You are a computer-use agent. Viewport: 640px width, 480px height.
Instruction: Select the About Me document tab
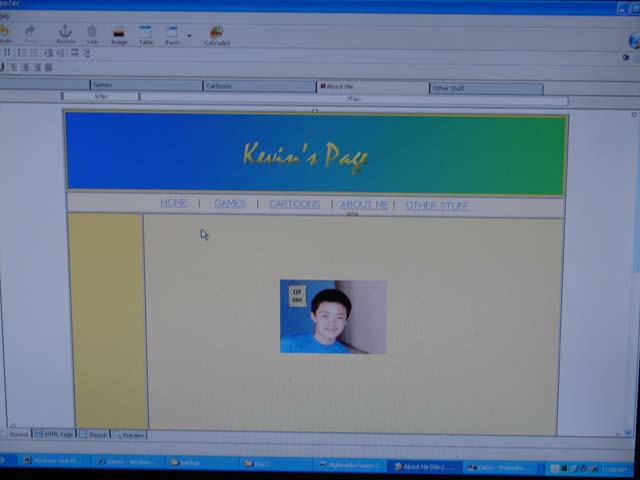[372, 87]
